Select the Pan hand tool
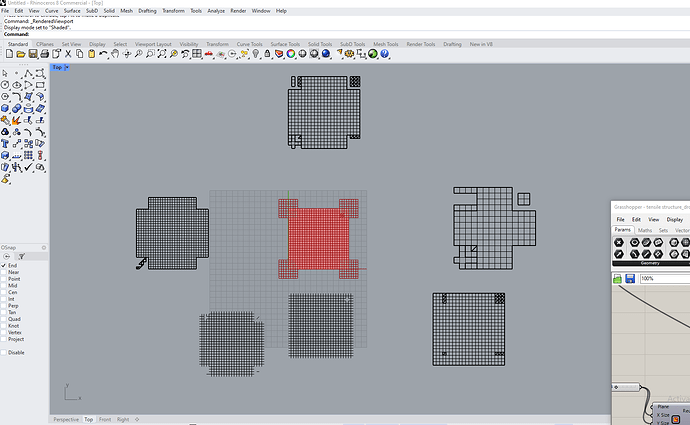The height and width of the screenshot is (425, 690). [115, 54]
